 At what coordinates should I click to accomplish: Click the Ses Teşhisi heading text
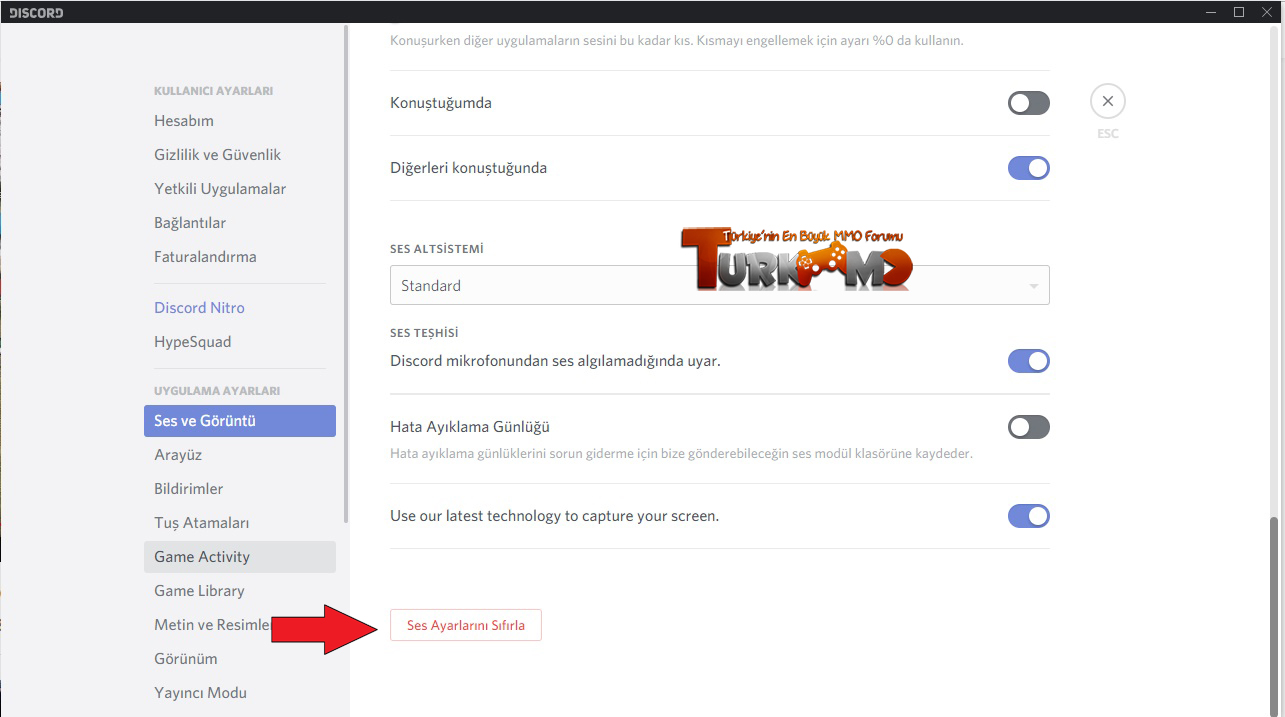424,333
